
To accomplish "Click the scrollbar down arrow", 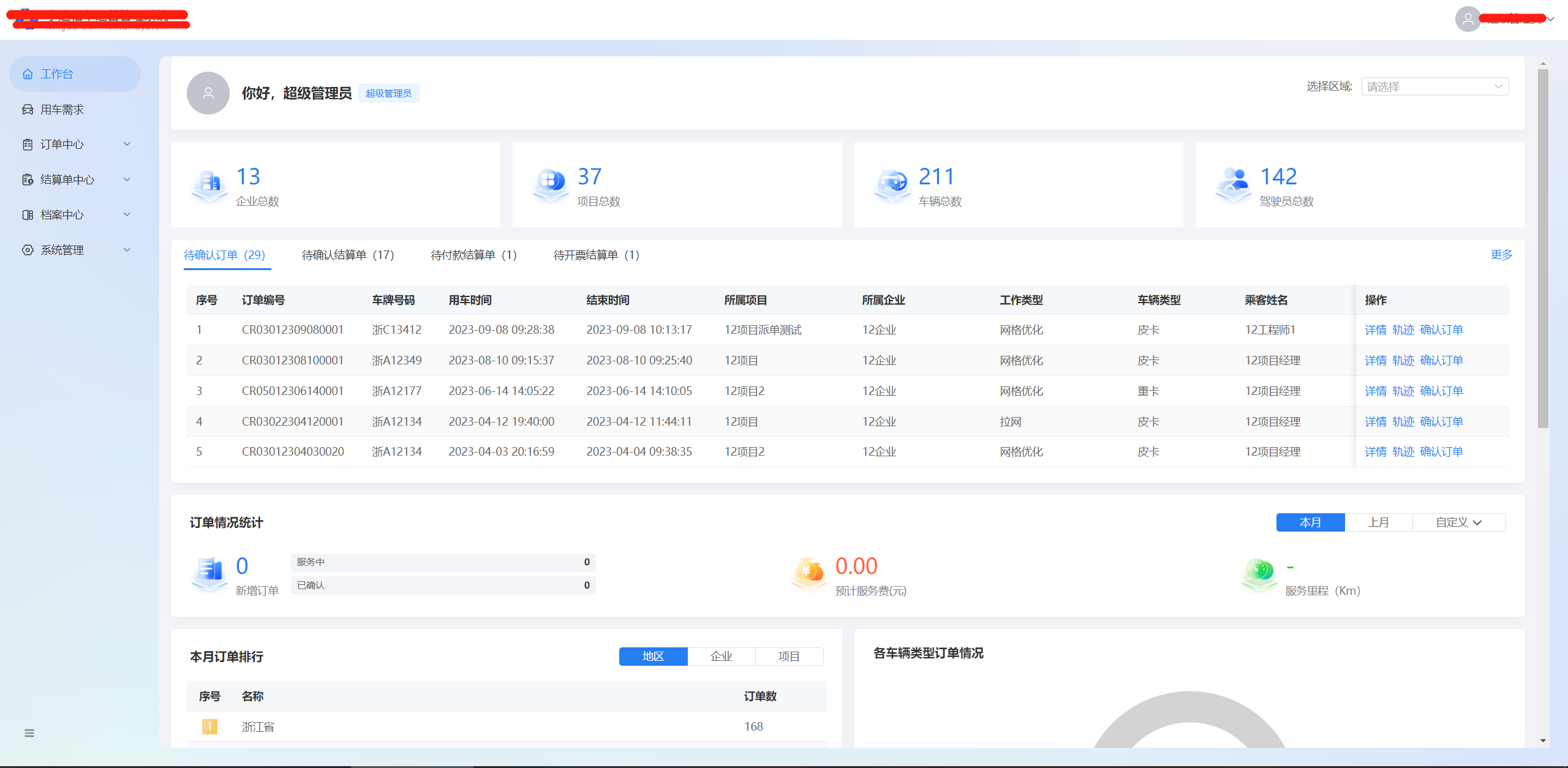I will [x=1543, y=740].
